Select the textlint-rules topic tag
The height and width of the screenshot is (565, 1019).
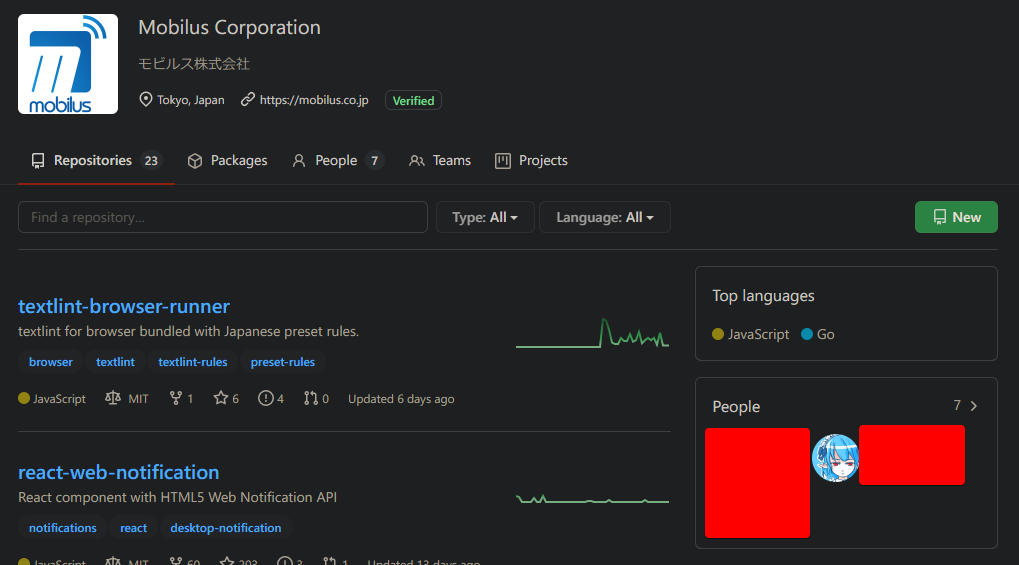coord(193,362)
